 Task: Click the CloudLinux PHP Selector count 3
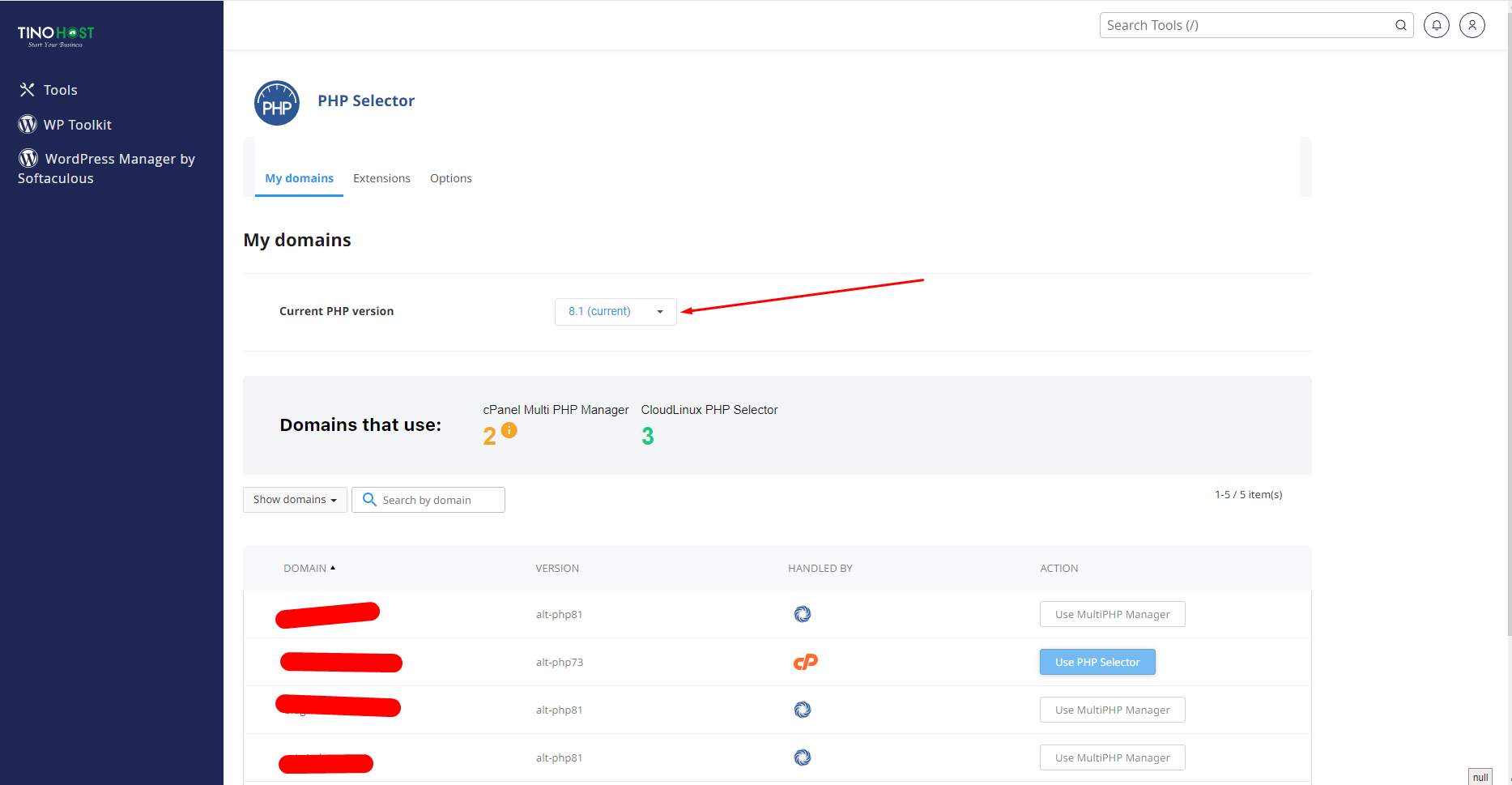point(648,437)
